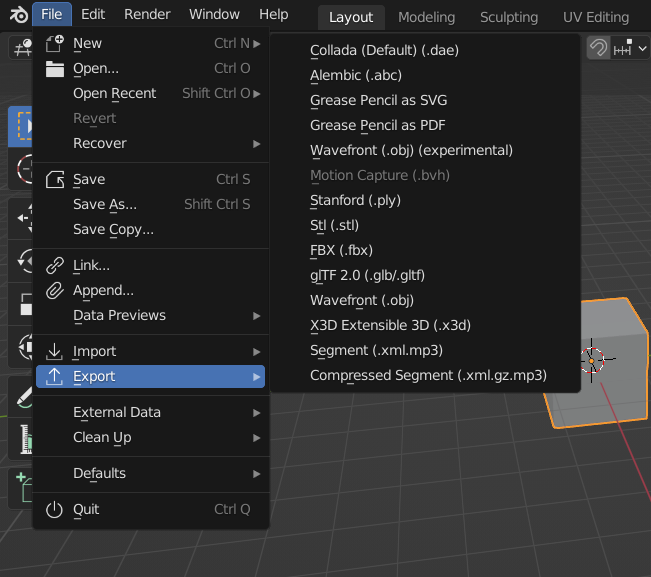
Task: Click the Export upload-arrow icon
Action: click(54, 376)
